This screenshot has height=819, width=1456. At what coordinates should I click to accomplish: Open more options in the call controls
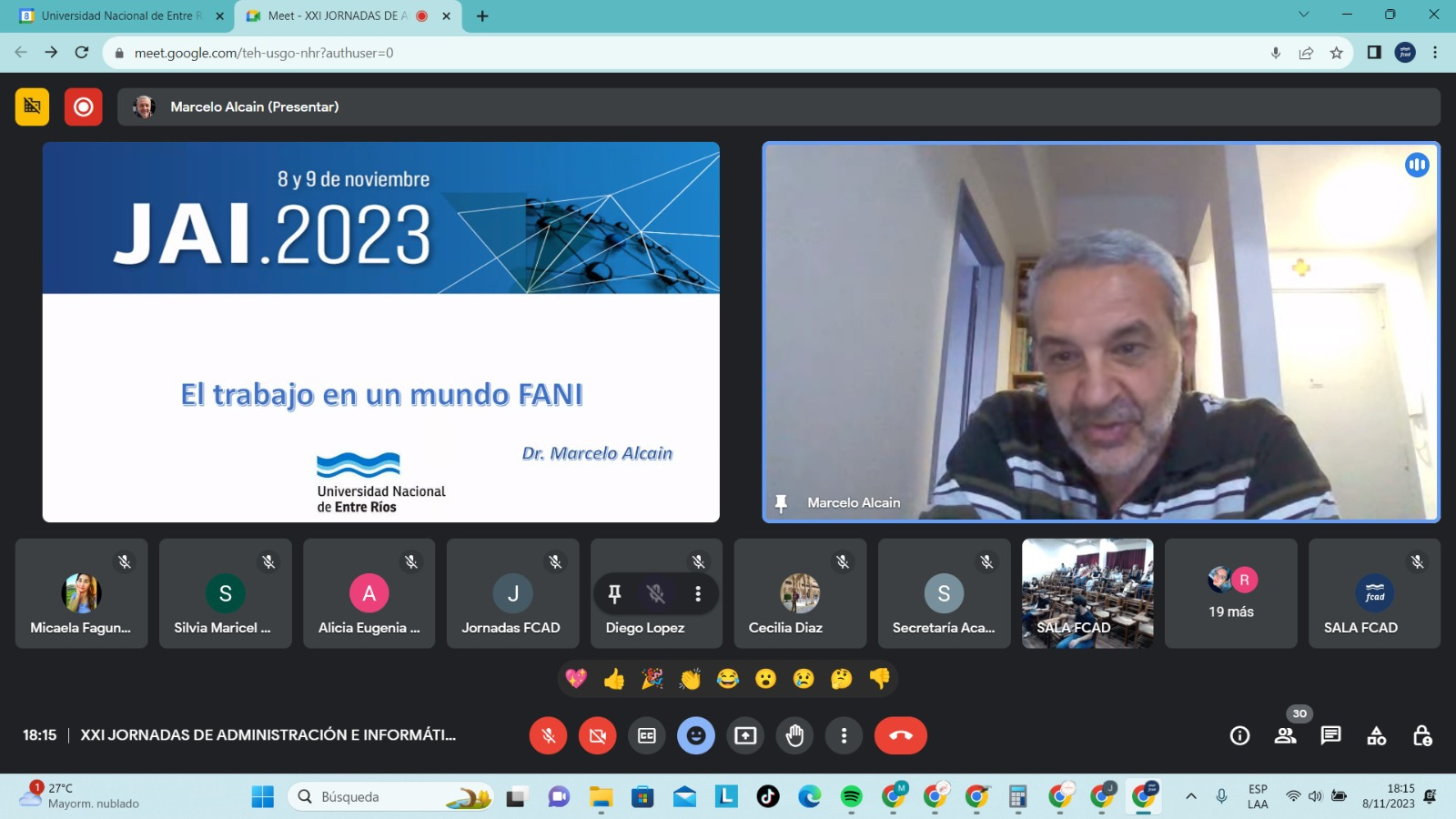(x=844, y=735)
